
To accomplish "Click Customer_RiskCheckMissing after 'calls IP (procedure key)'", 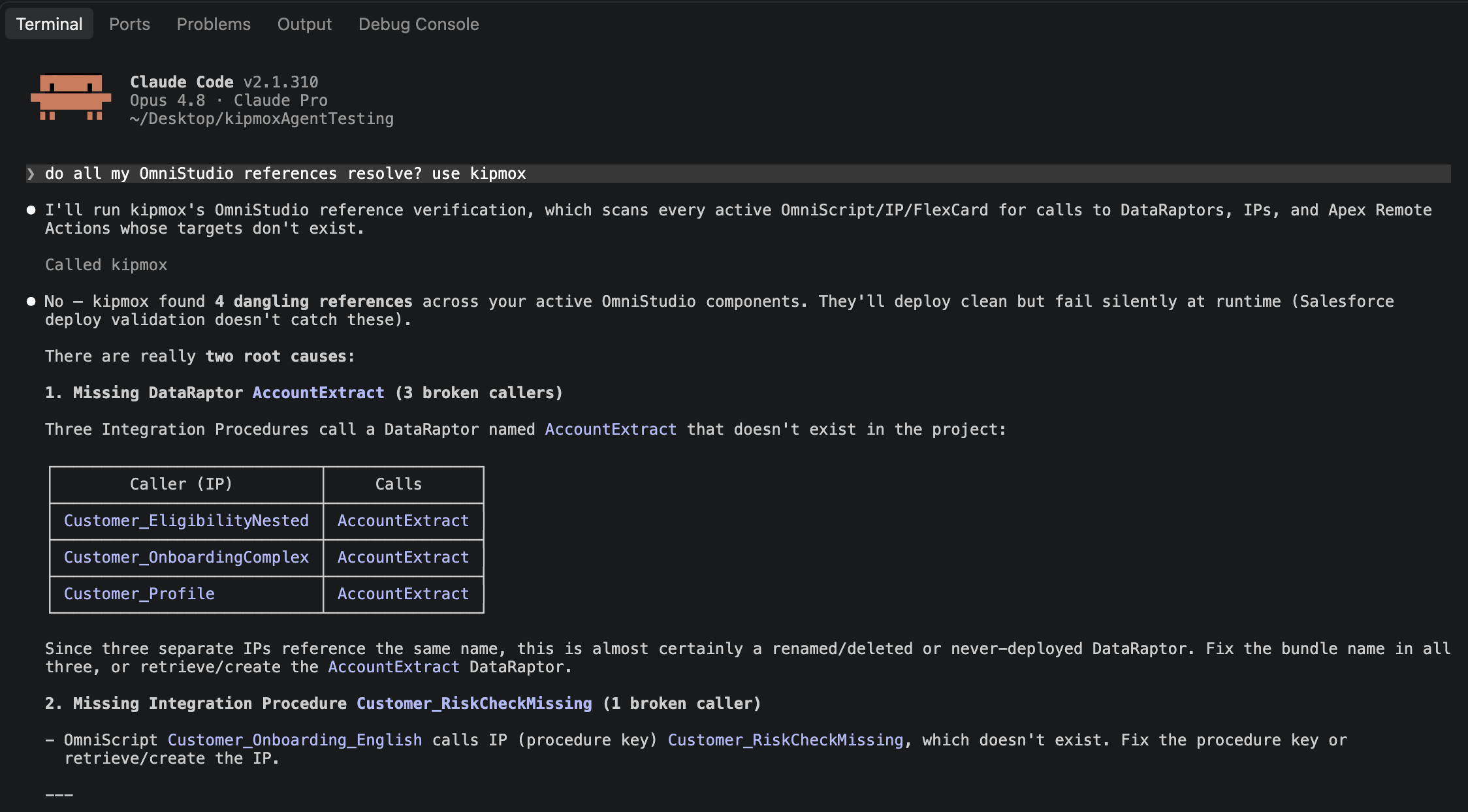I will pyautogui.click(x=786, y=740).
